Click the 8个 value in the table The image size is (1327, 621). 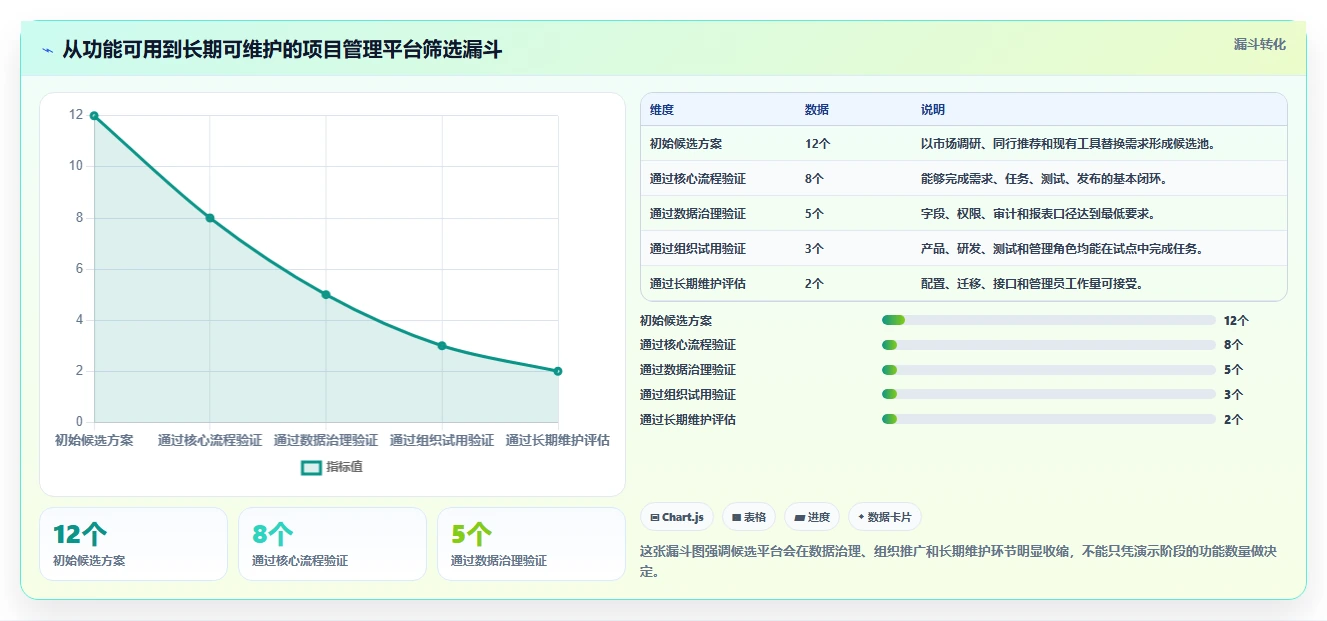pyautogui.click(x=814, y=179)
